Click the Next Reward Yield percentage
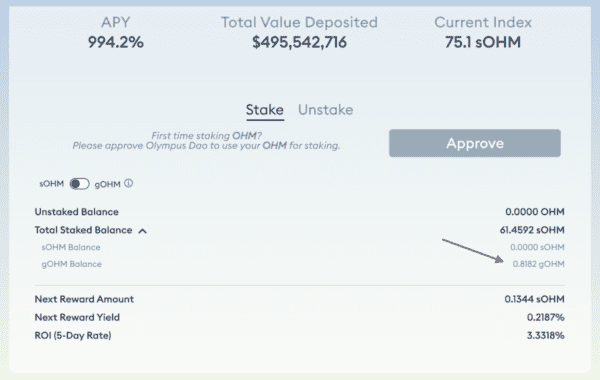 point(546,317)
